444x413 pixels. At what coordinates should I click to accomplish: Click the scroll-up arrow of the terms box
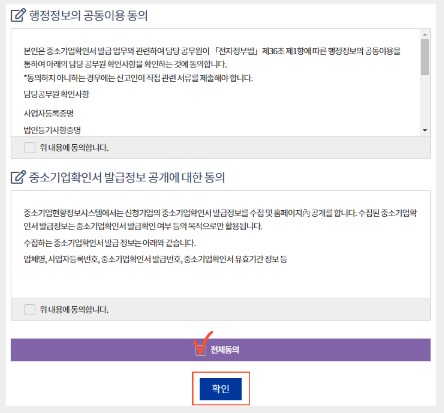425,34
